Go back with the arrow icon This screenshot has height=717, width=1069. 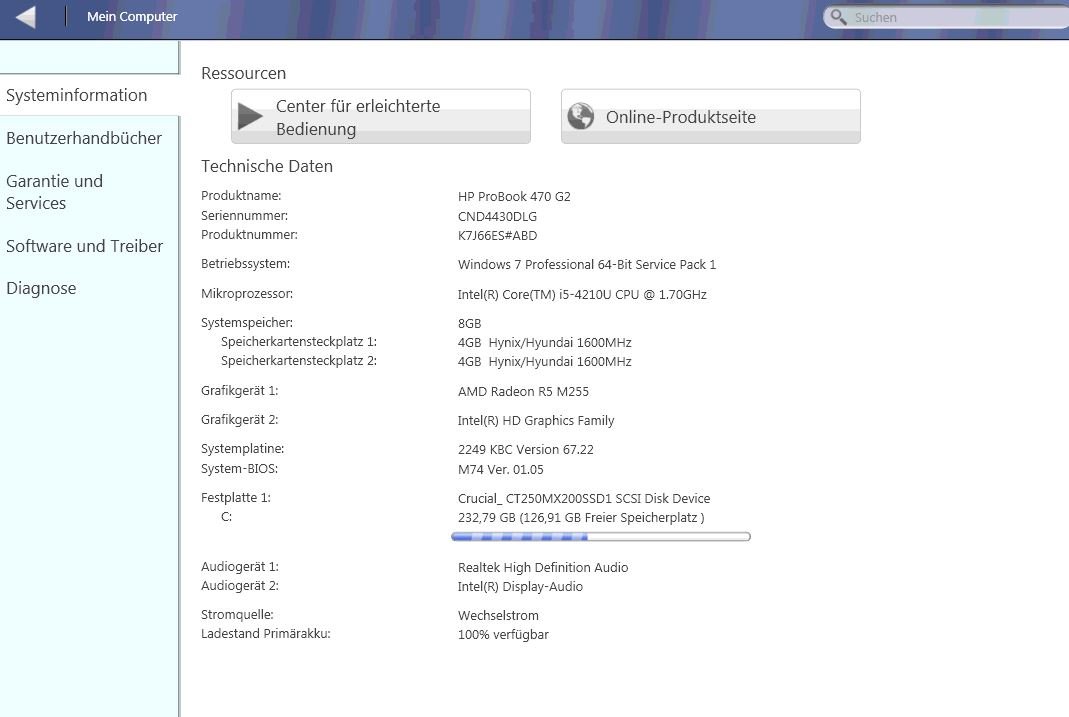point(26,17)
